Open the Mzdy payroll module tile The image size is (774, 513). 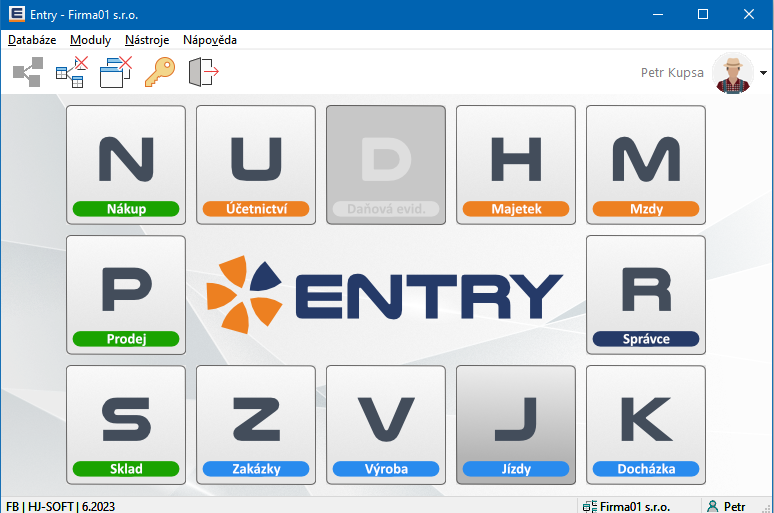click(x=646, y=164)
